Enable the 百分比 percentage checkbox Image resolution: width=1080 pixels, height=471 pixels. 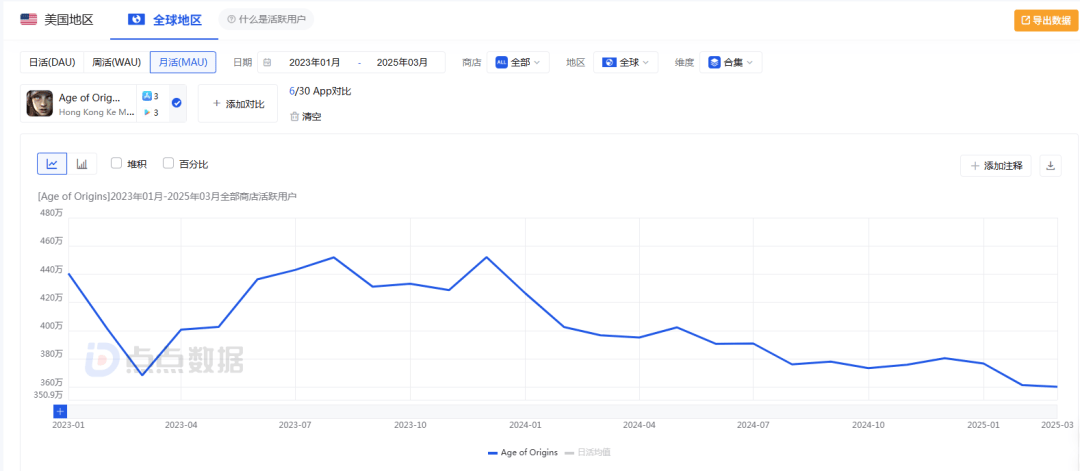168,163
